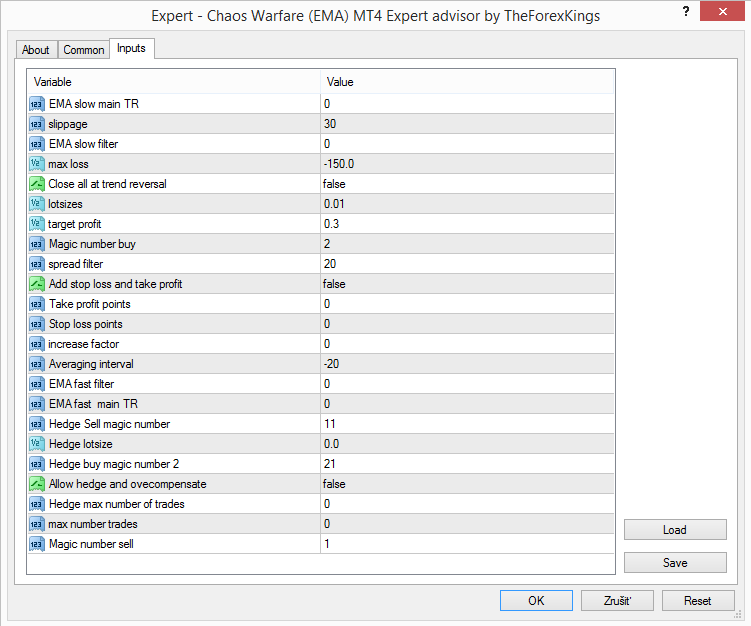Click the integer icon beside spread filter
This screenshot has height=626, width=751.
tap(37, 264)
